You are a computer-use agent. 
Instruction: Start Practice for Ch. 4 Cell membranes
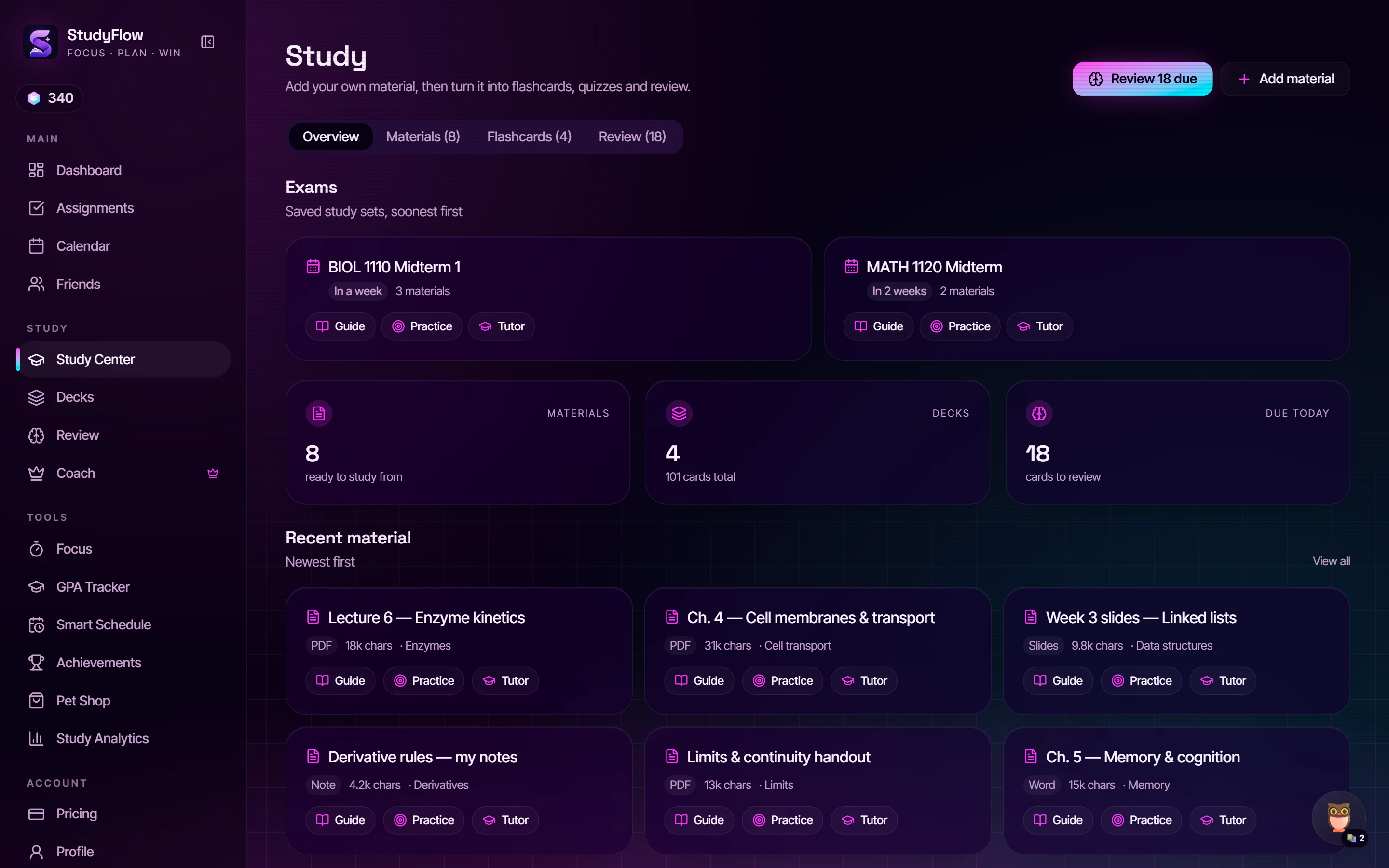782,681
